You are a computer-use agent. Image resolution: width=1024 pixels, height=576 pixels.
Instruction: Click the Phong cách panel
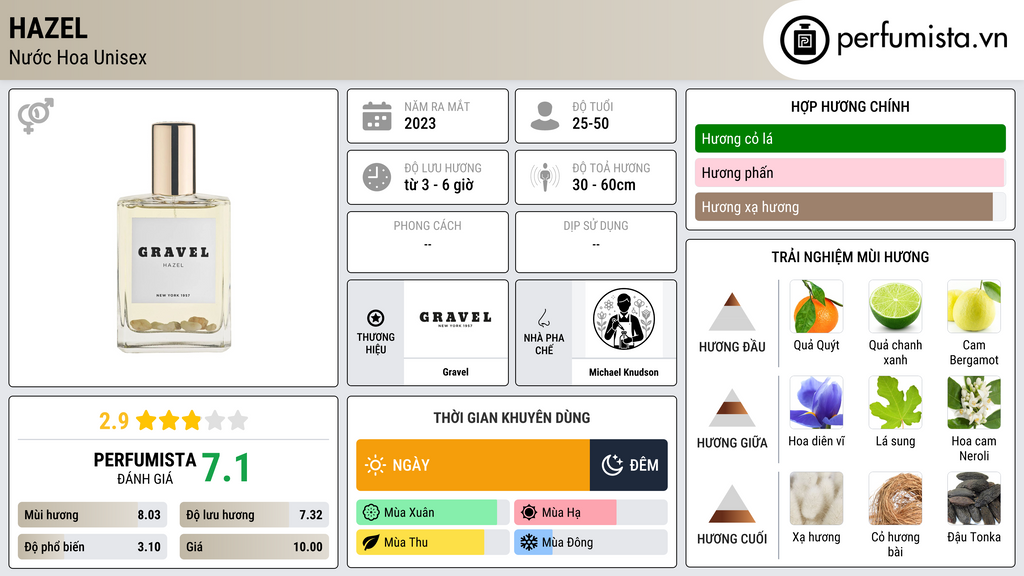tap(428, 242)
